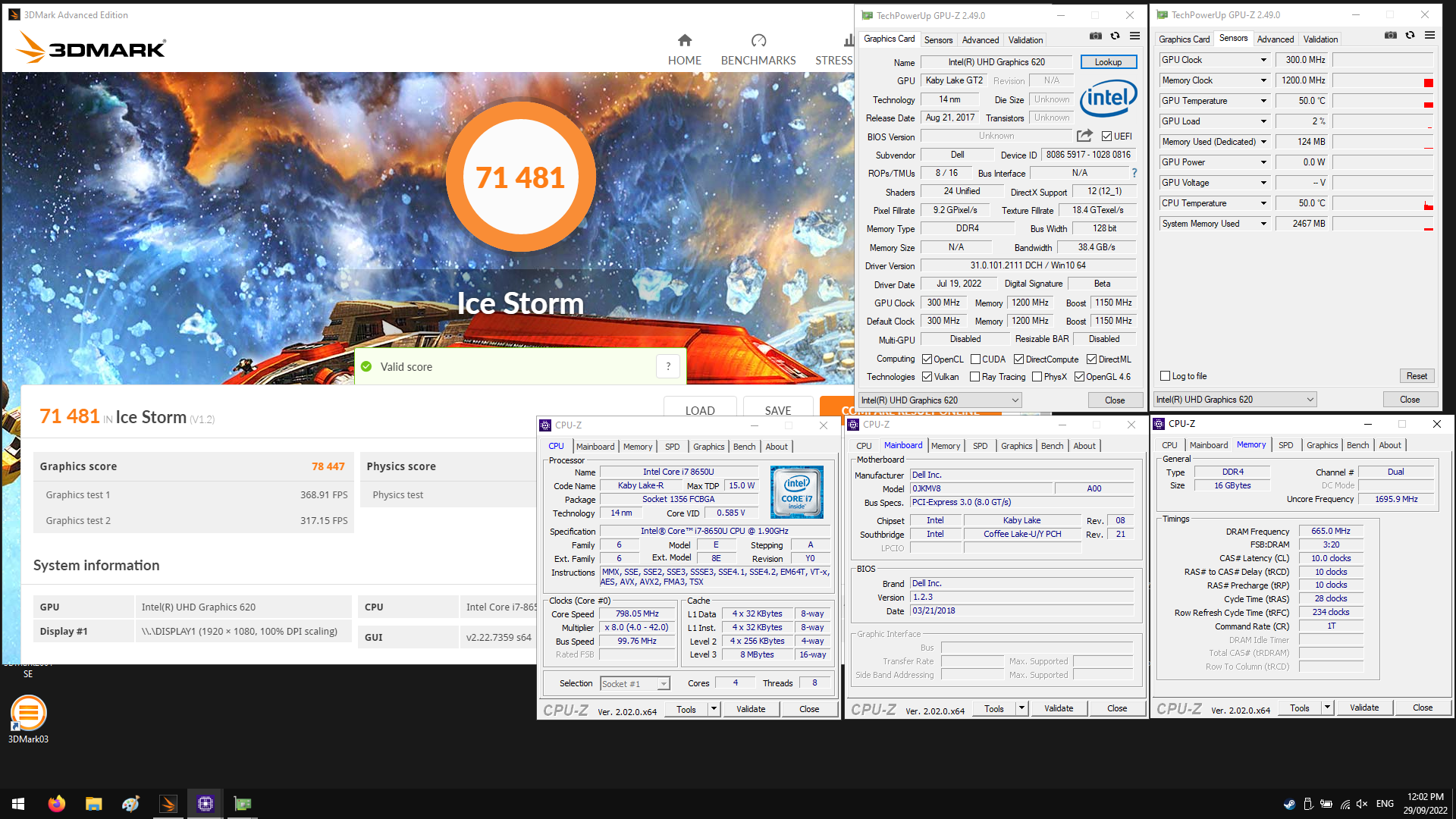Open the Memory Clock sensor dropdown

(x=1263, y=80)
